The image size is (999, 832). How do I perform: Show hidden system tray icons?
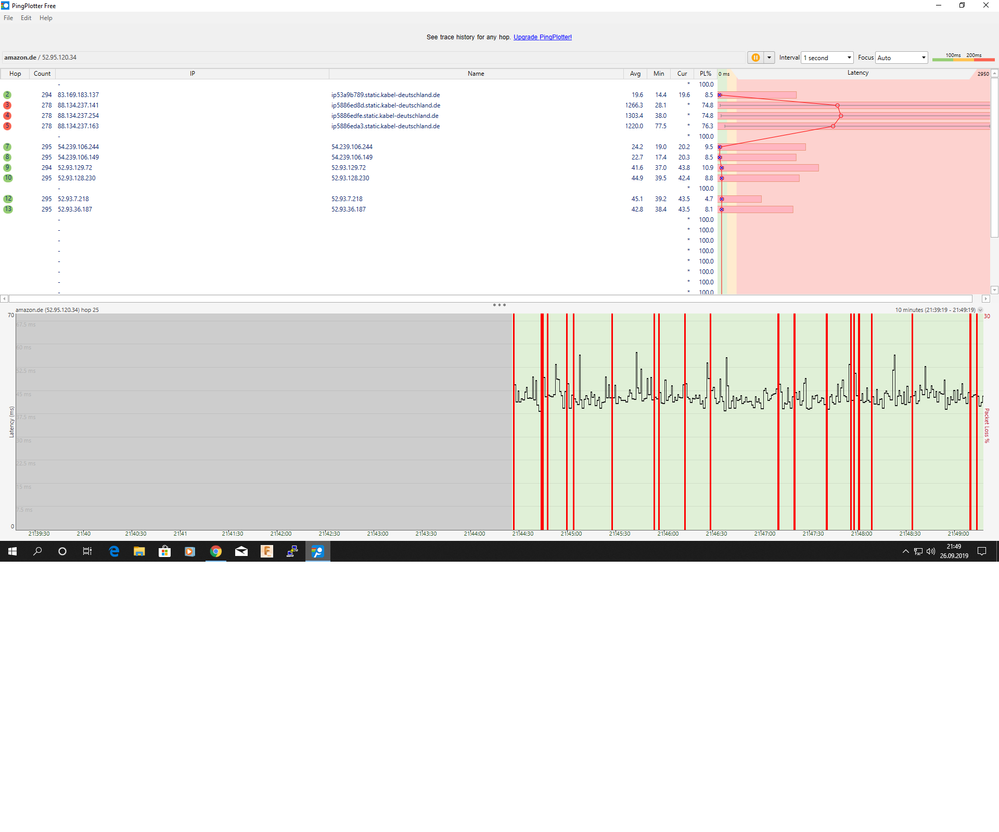pyautogui.click(x=905, y=552)
